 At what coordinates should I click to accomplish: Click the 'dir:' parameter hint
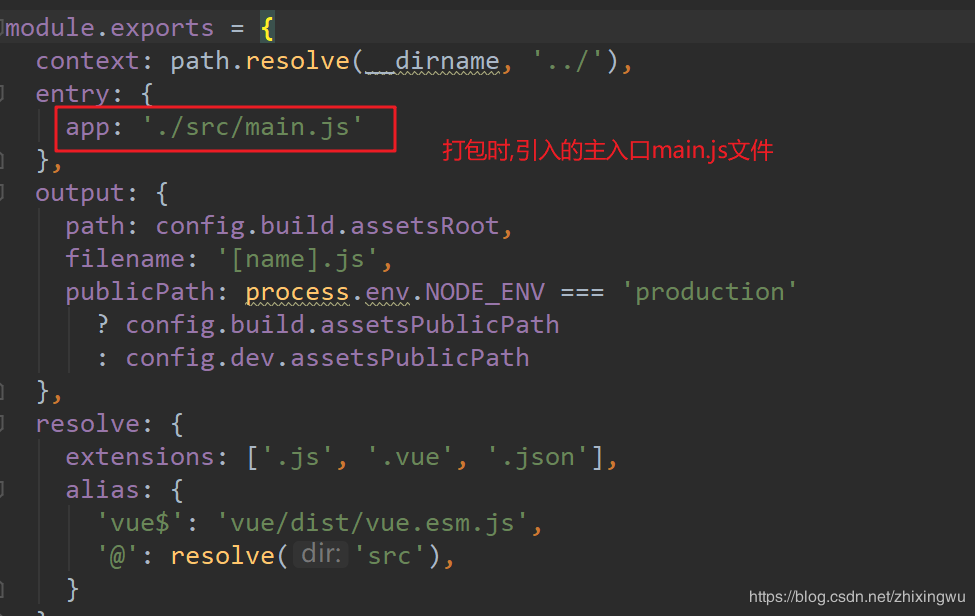click(321, 554)
